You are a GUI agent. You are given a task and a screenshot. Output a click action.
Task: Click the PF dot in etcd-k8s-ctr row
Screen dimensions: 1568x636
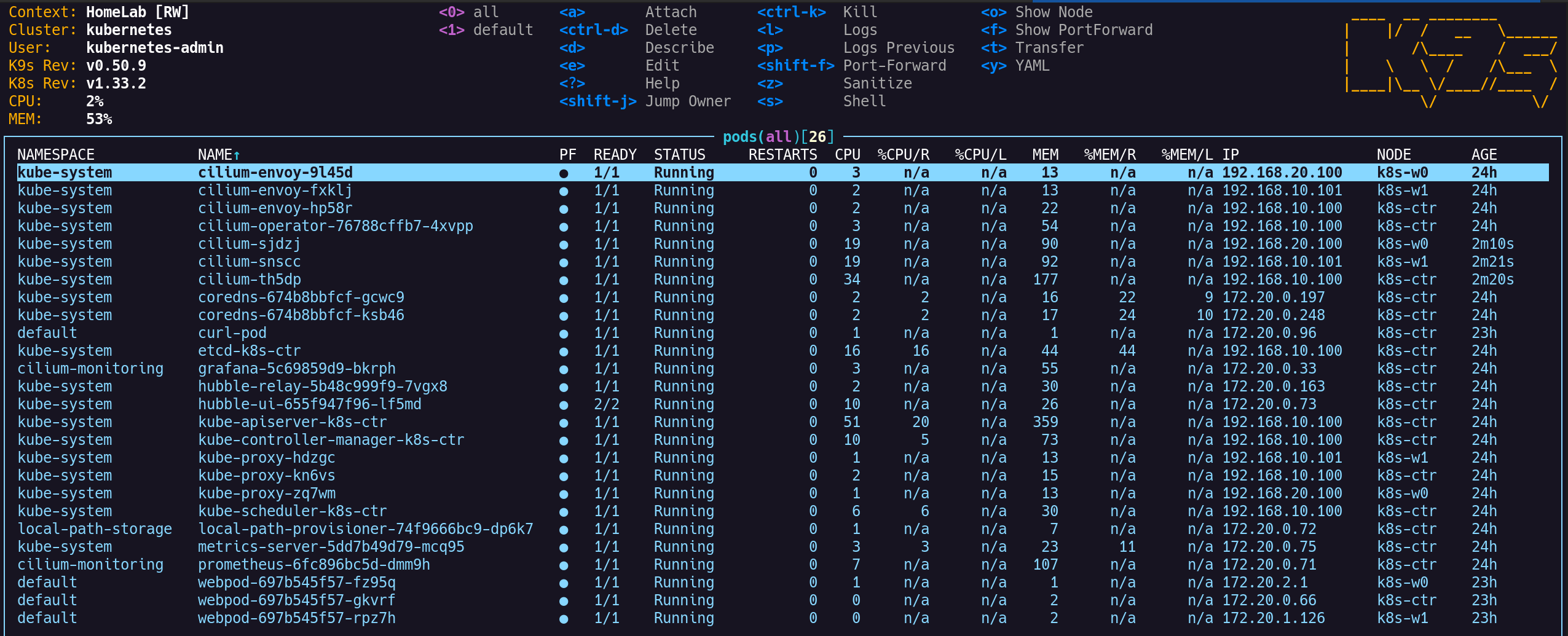564,351
